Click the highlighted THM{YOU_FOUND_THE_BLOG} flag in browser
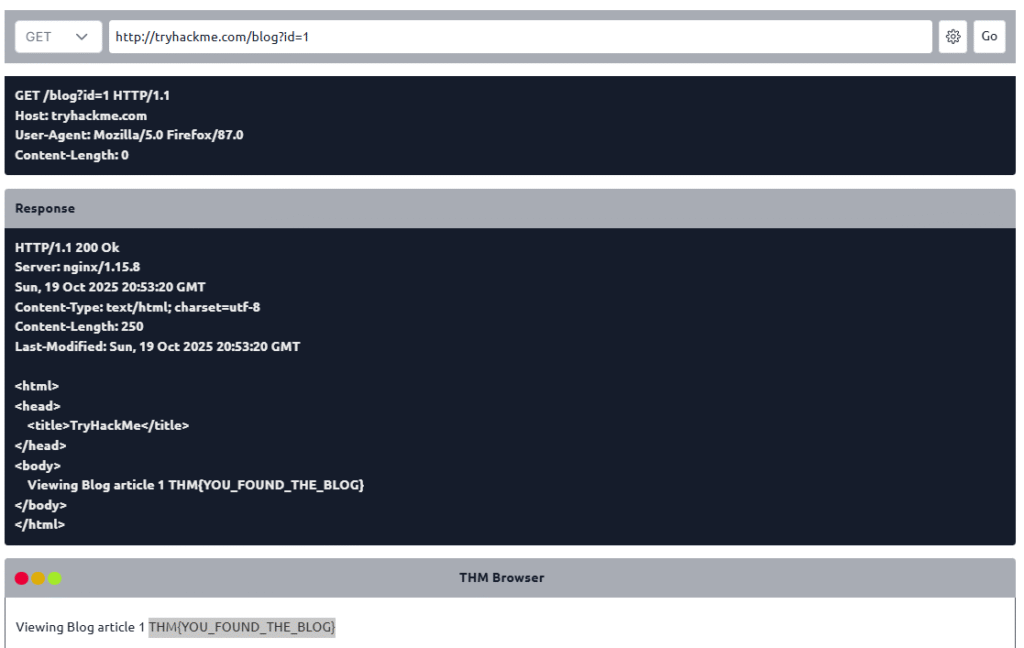This screenshot has height=648, width=1024. (242, 627)
